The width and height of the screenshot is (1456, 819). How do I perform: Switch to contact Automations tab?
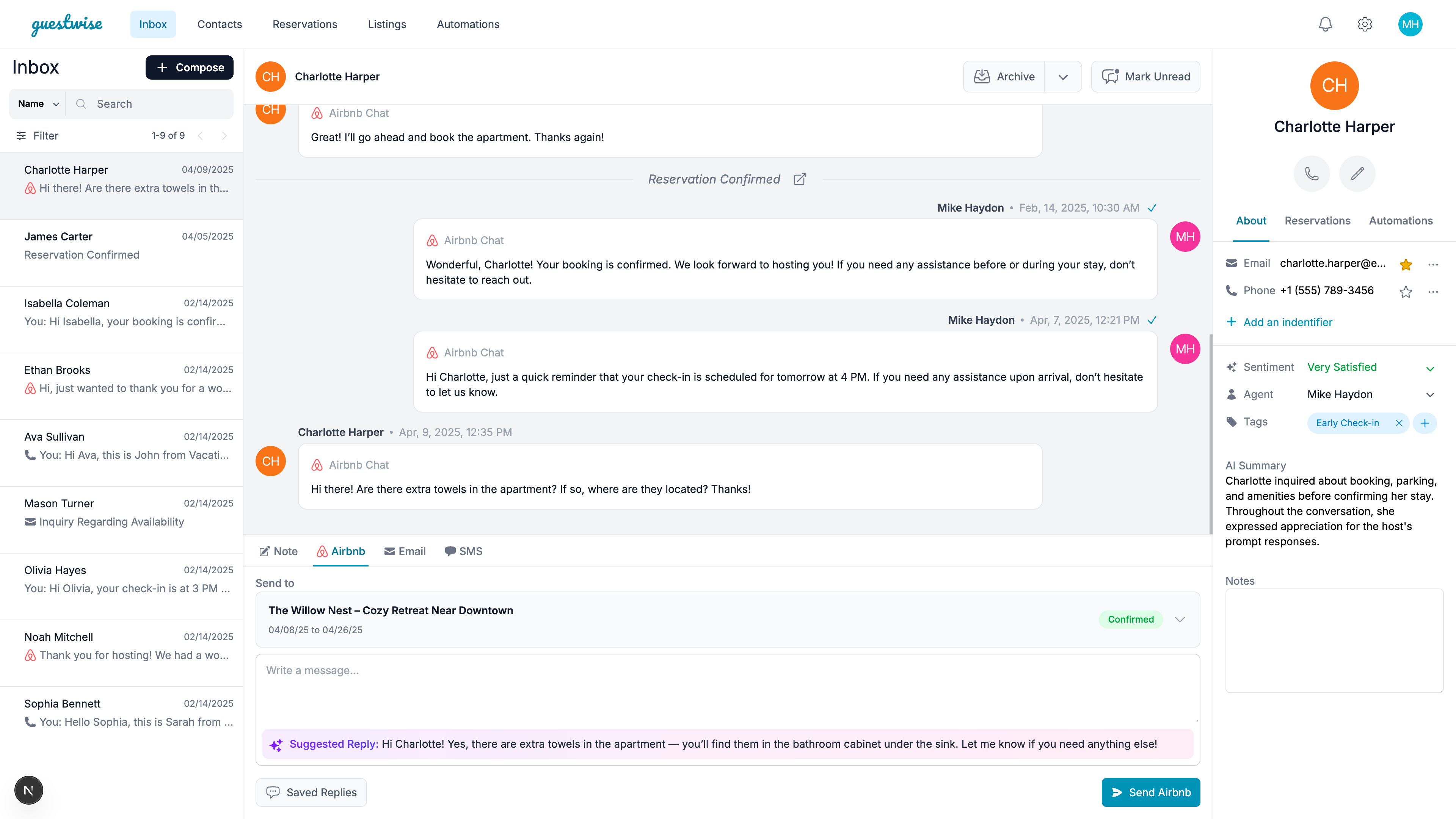coord(1401,221)
